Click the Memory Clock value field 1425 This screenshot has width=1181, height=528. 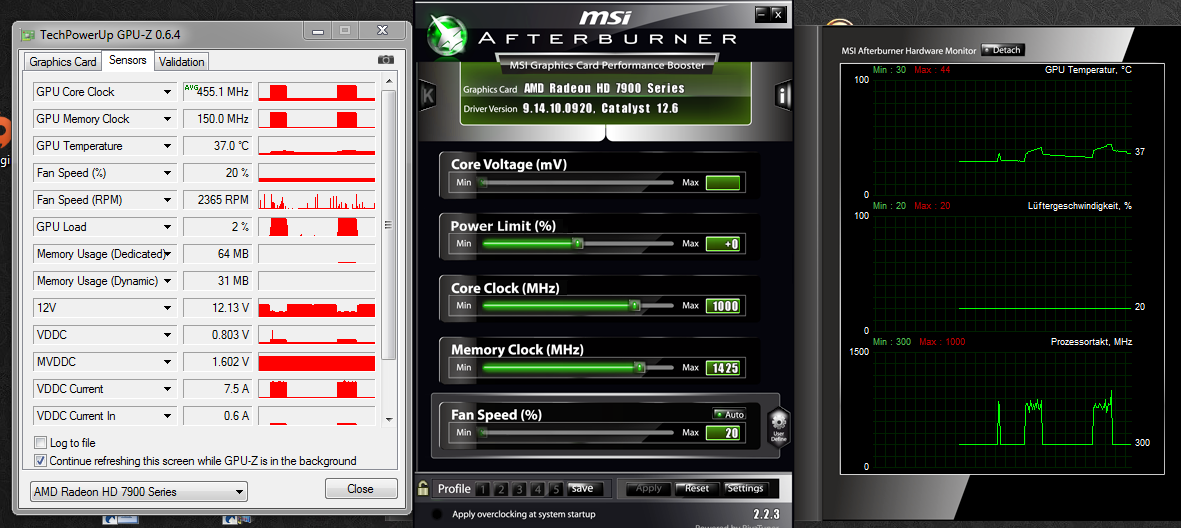tap(722, 368)
